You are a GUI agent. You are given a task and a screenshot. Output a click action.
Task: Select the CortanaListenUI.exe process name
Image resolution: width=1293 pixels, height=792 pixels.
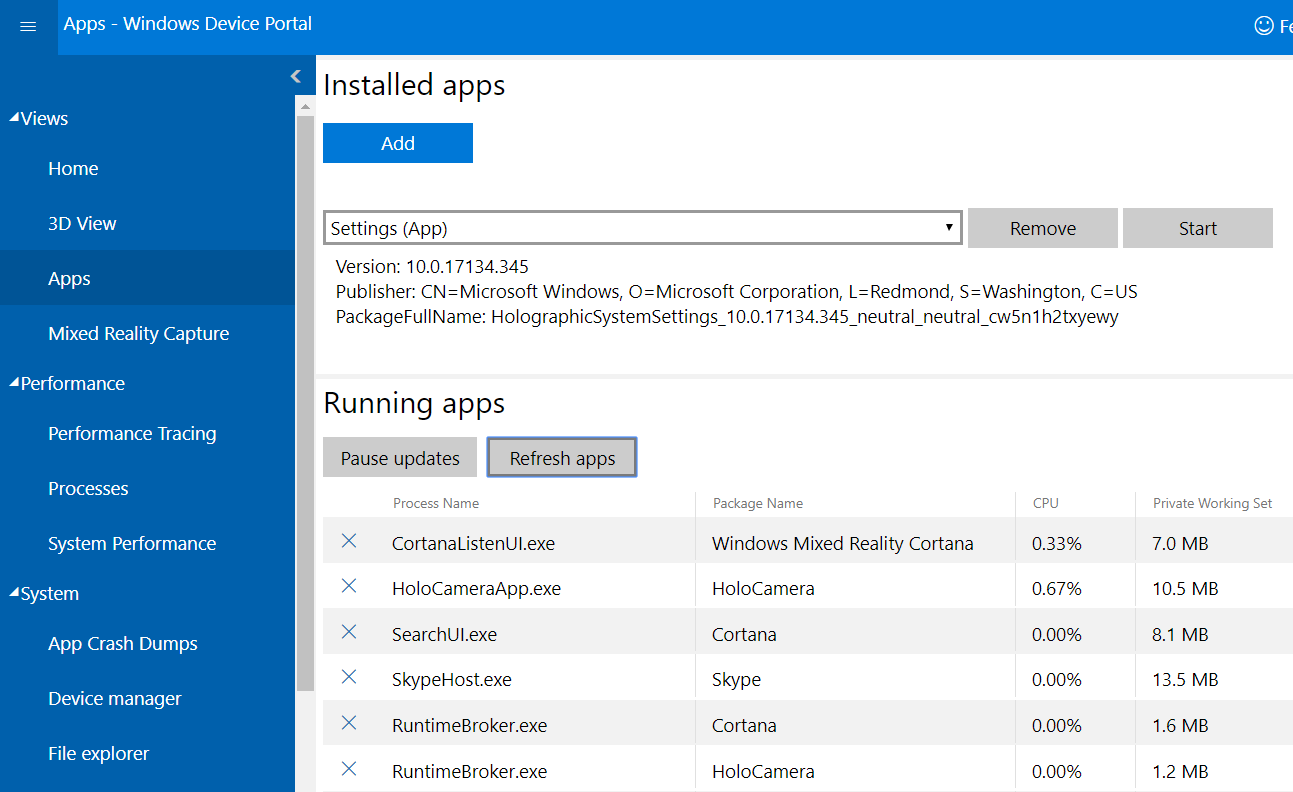473,544
